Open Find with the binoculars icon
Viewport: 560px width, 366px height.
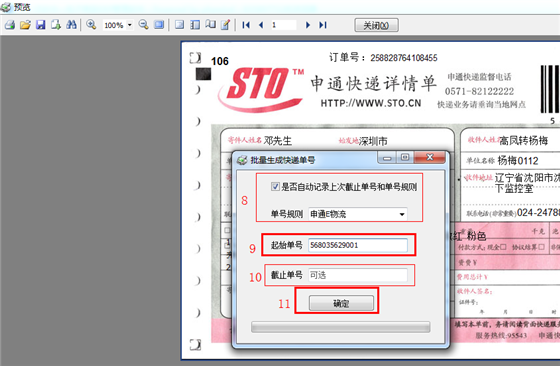71,25
